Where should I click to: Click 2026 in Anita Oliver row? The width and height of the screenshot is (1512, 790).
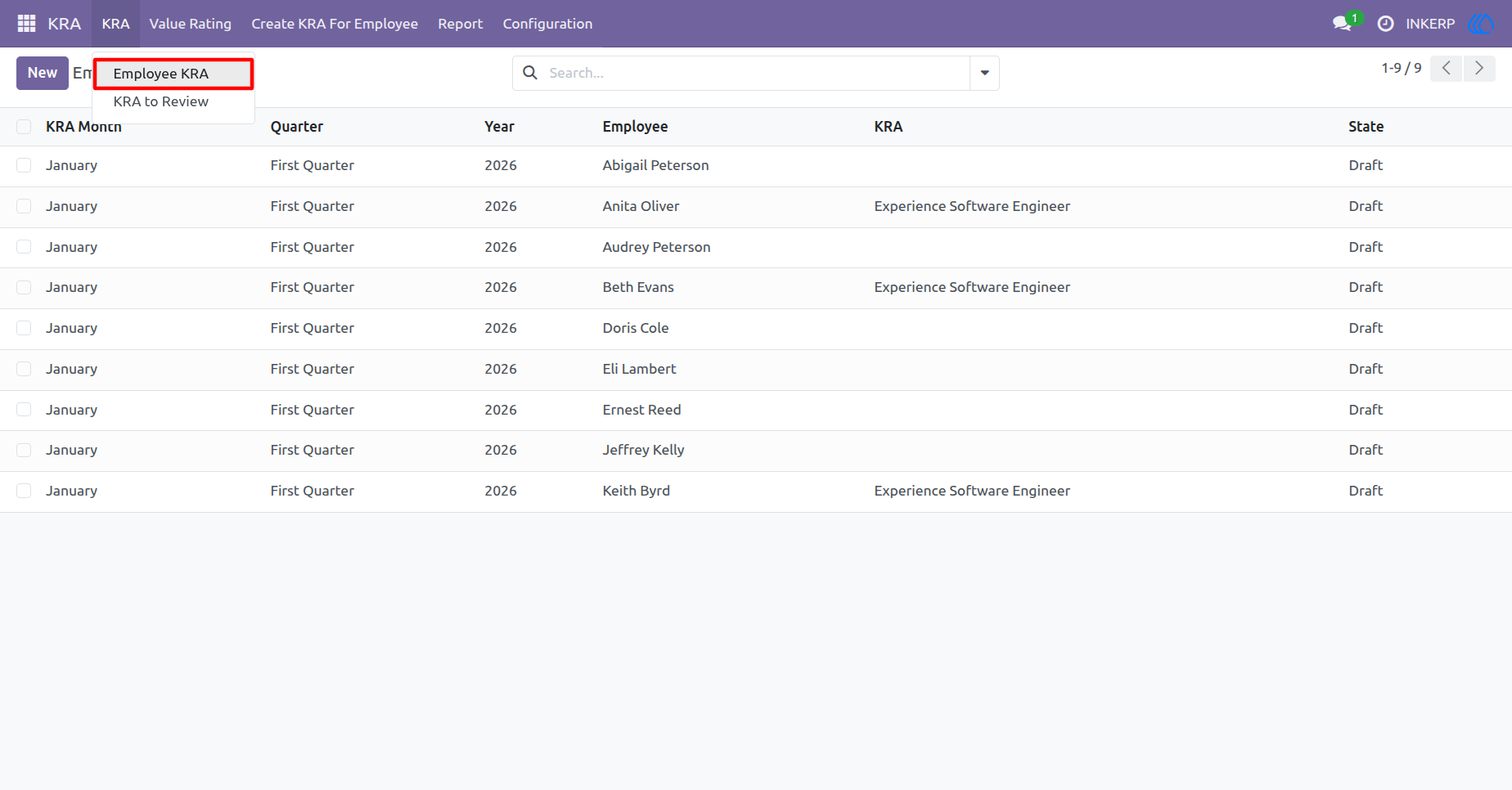(x=500, y=206)
